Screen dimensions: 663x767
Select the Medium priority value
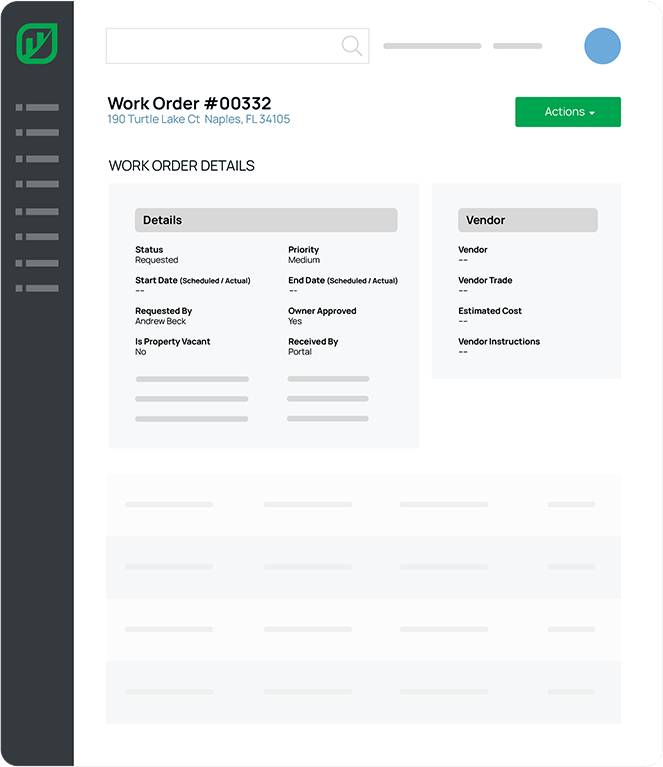coord(304,260)
